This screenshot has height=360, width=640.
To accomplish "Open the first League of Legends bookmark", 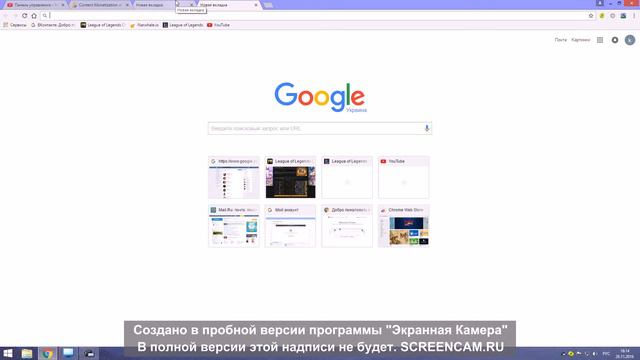I will (x=103, y=25).
